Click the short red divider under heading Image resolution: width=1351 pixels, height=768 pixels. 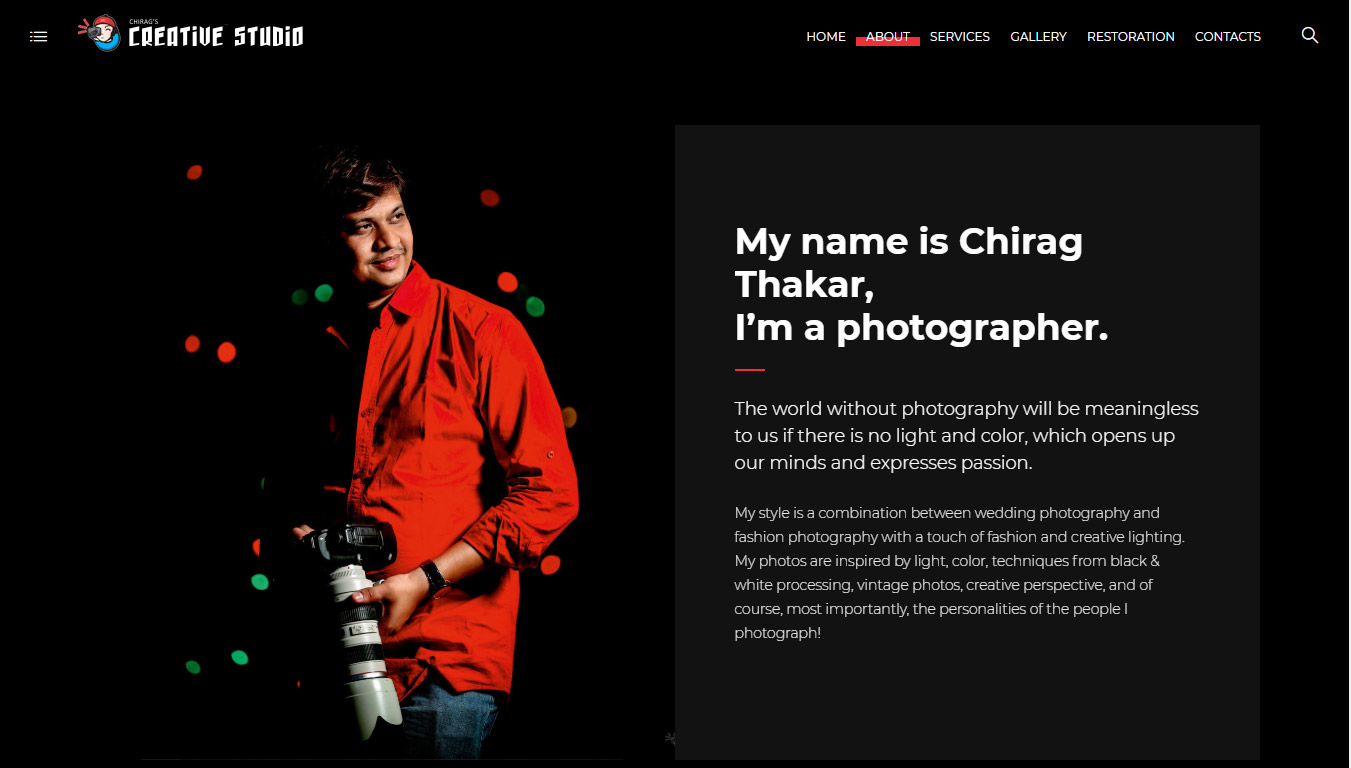(x=750, y=370)
